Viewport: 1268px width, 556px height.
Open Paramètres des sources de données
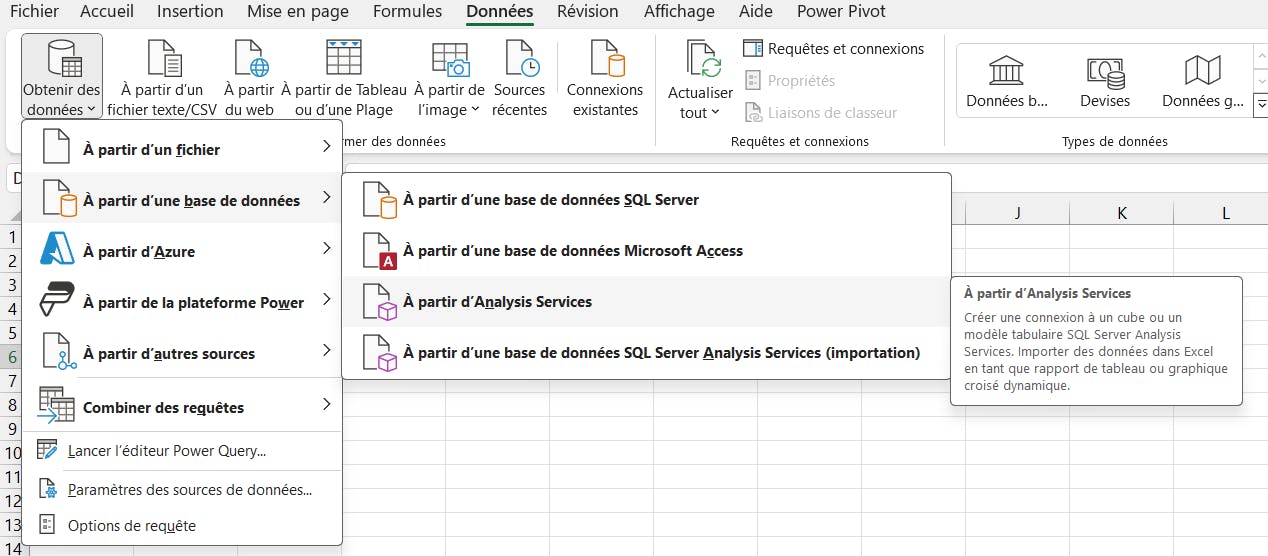pyautogui.click(x=182, y=490)
